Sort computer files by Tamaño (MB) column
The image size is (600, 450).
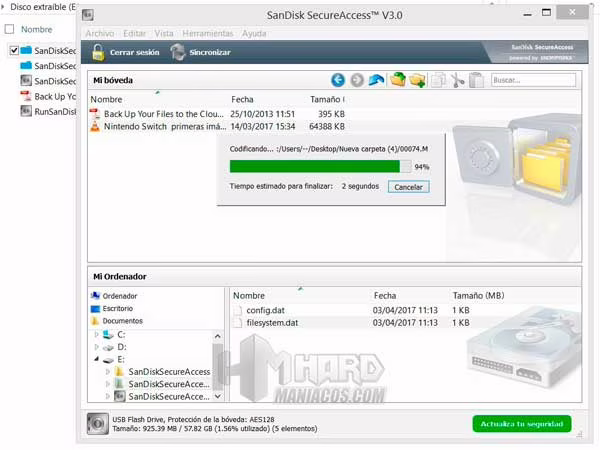(x=478, y=296)
